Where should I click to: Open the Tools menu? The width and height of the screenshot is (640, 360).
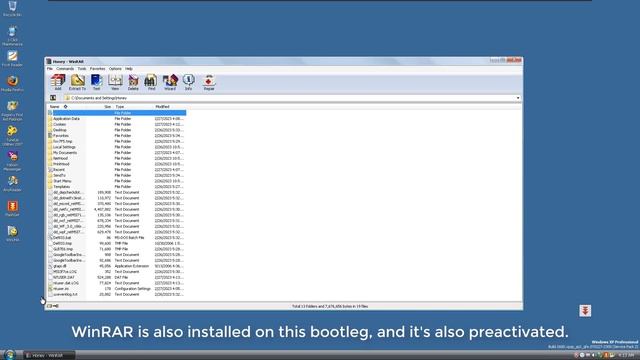point(82,69)
